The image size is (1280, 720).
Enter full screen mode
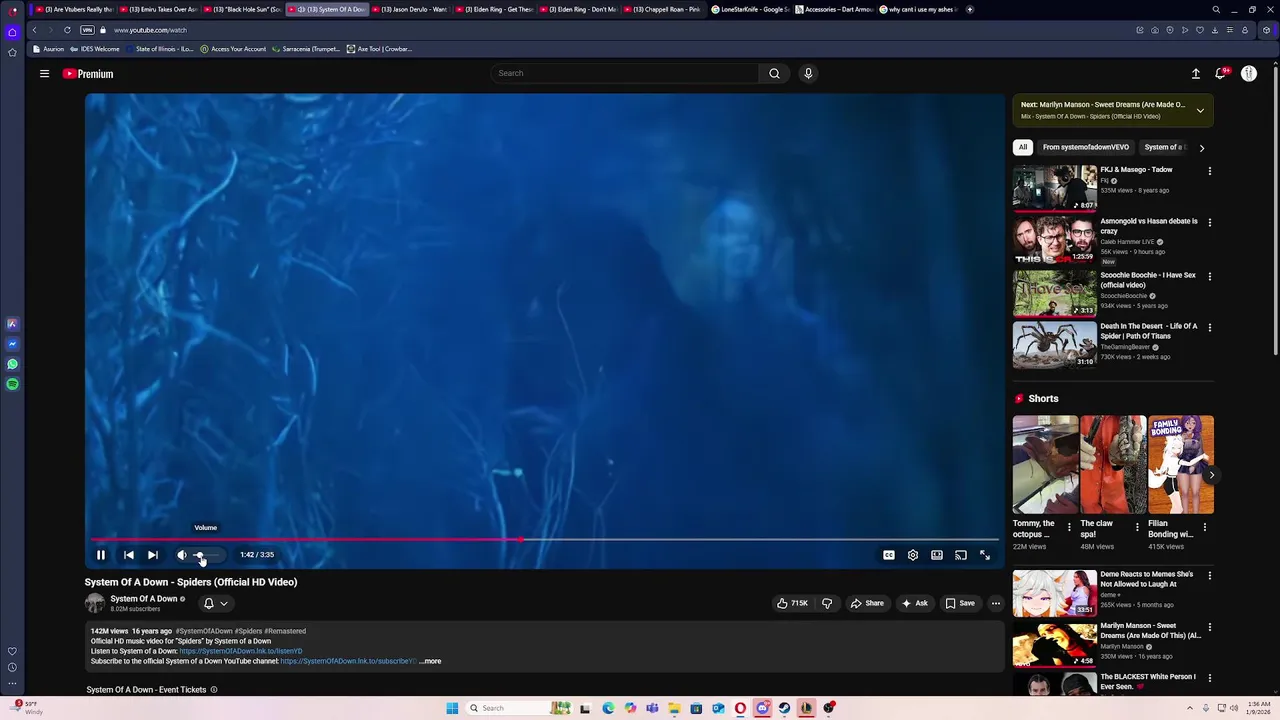point(985,555)
